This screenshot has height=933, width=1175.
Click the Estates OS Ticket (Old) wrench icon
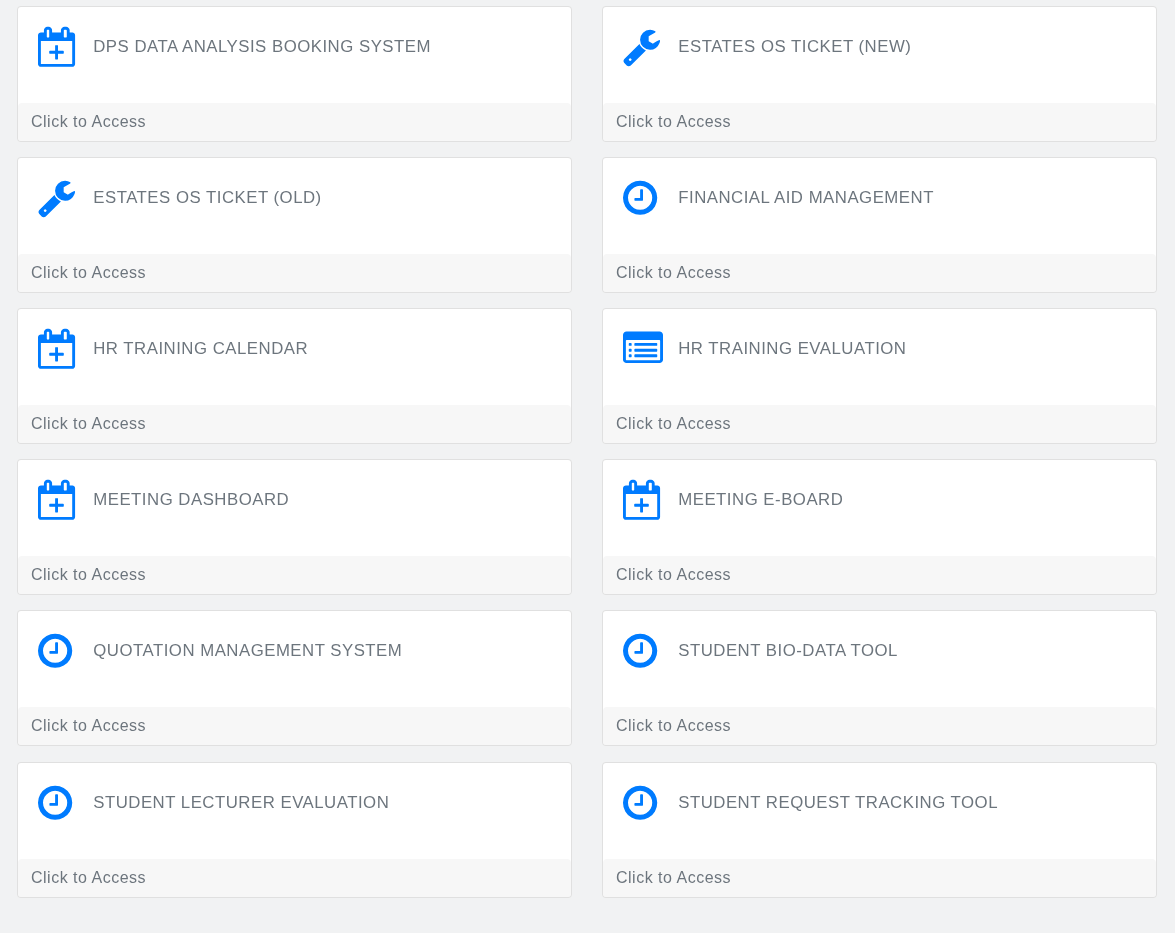56,199
